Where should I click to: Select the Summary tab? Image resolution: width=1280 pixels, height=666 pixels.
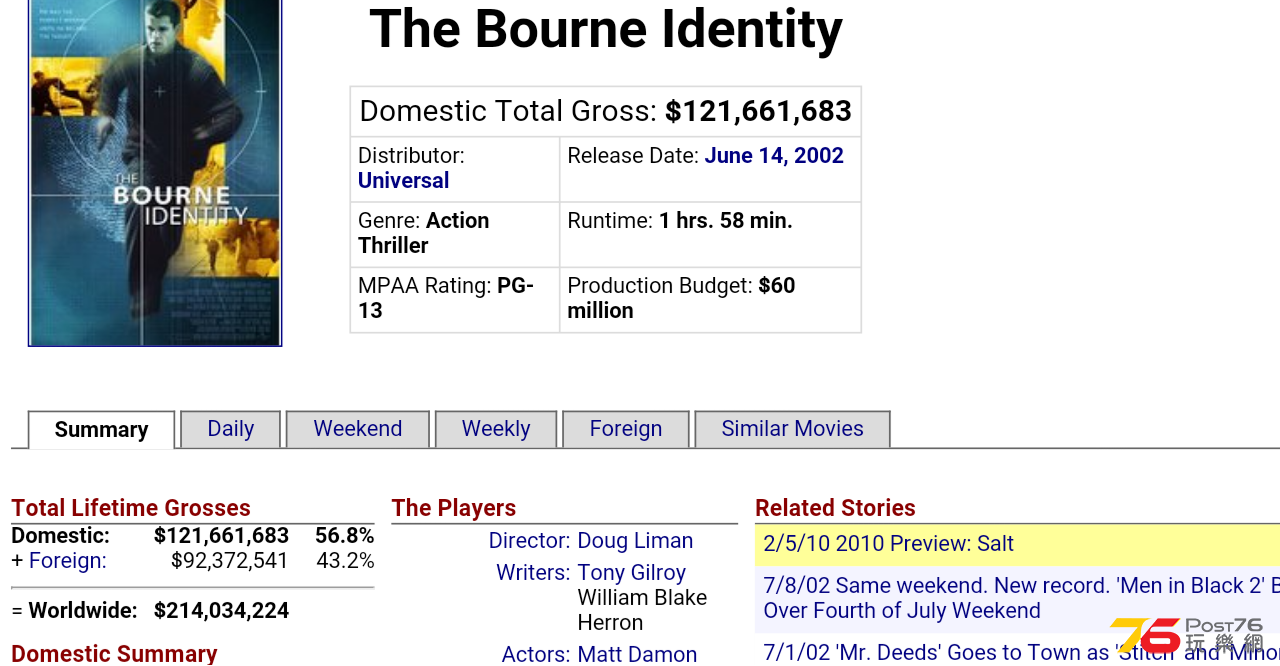click(x=101, y=430)
